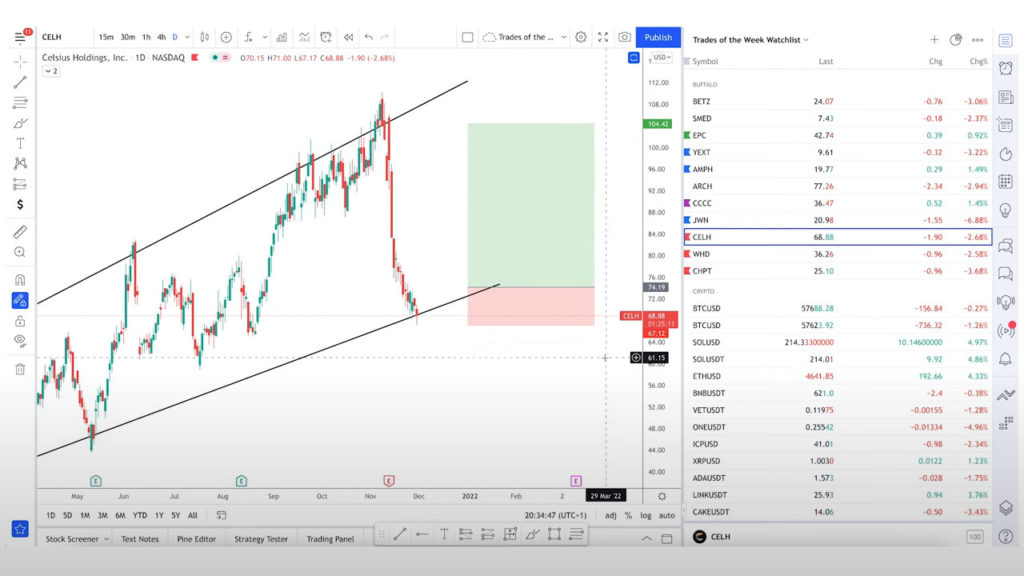
Task: Expand the indicator templates dropdown arrow
Action: click(264, 37)
